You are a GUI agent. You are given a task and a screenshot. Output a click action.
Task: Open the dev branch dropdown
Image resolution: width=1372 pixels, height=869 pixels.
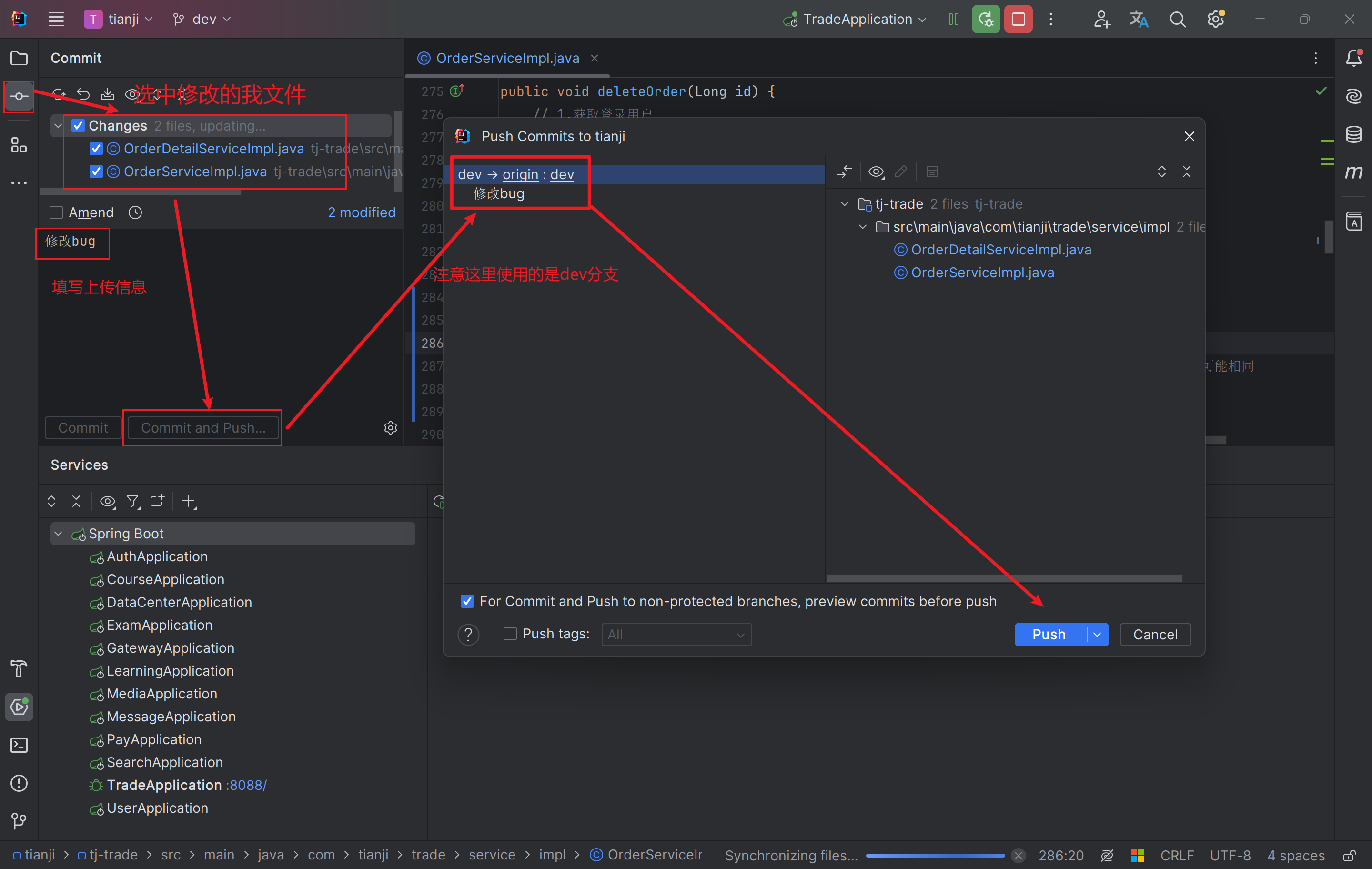point(203,20)
